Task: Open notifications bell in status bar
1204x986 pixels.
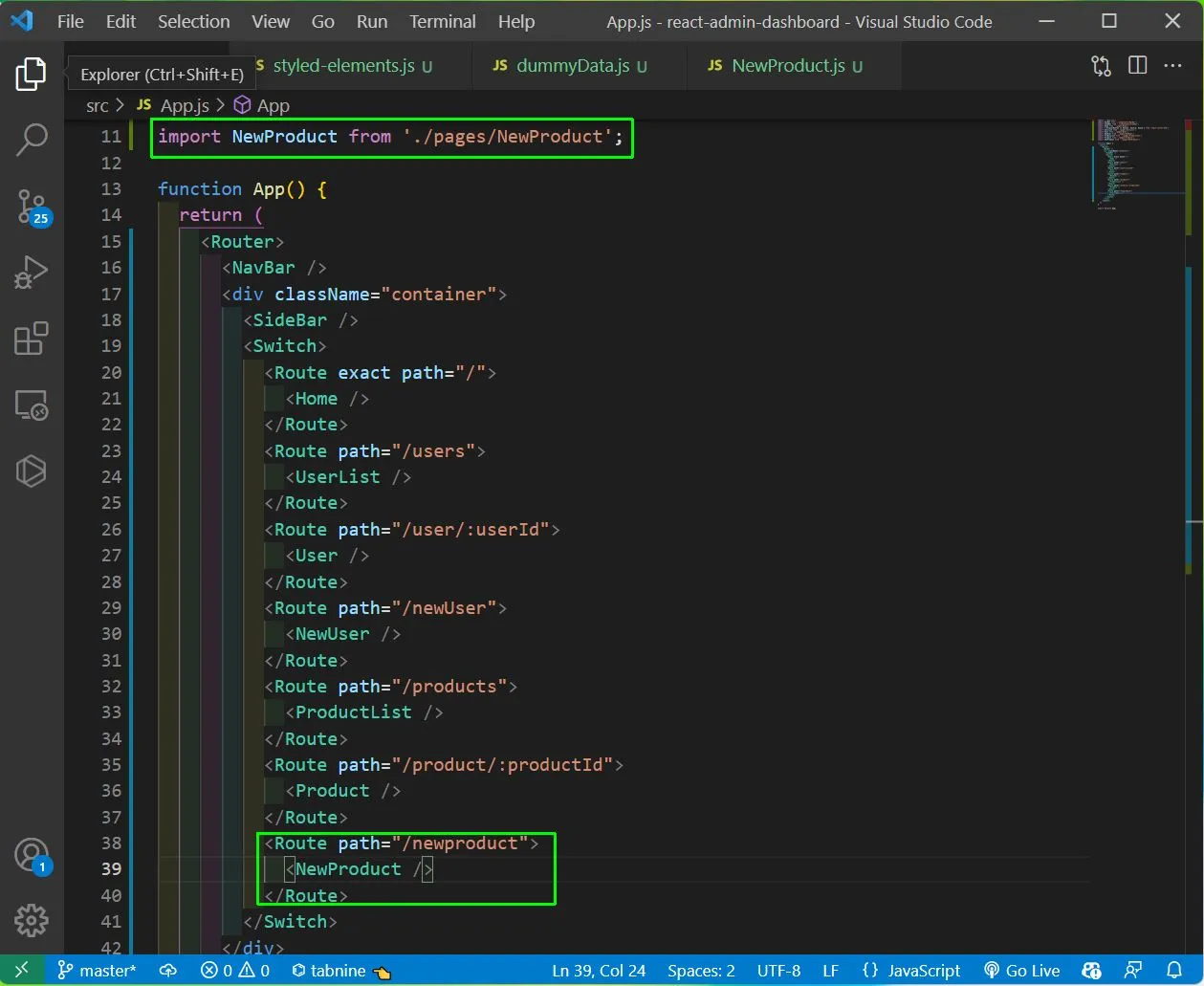Action: coord(1174,970)
